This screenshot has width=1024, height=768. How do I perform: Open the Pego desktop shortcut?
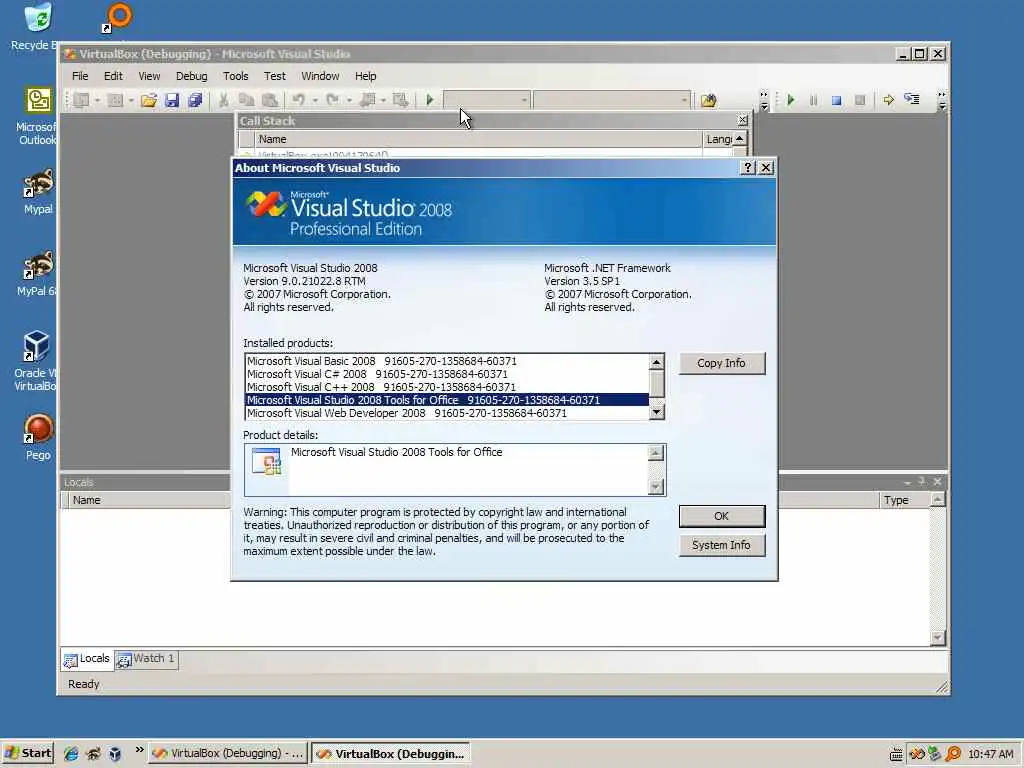click(x=38, y=436)
